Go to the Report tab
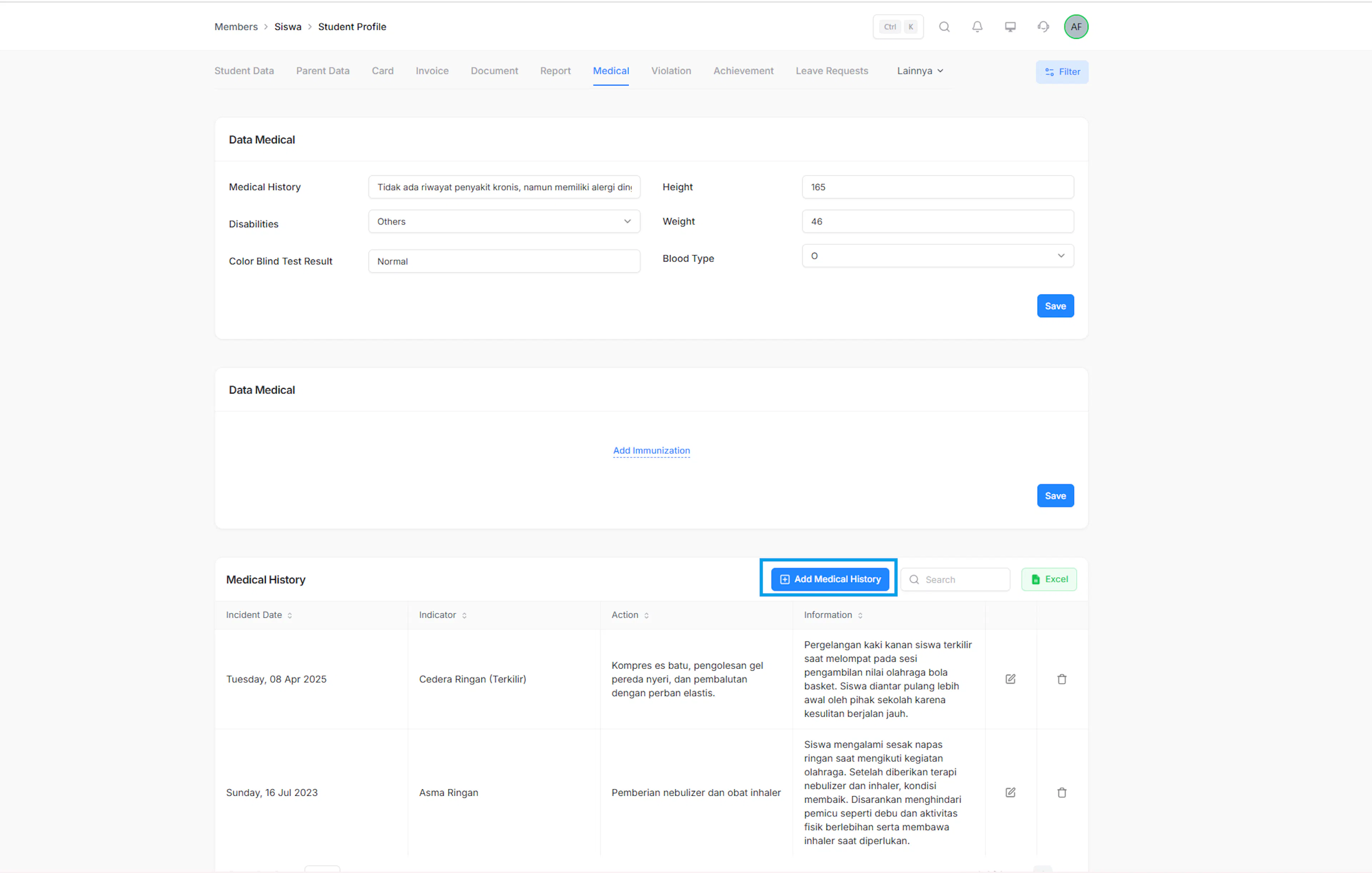The height and width of the screenshot is (873, 1372). coord(555,71)
